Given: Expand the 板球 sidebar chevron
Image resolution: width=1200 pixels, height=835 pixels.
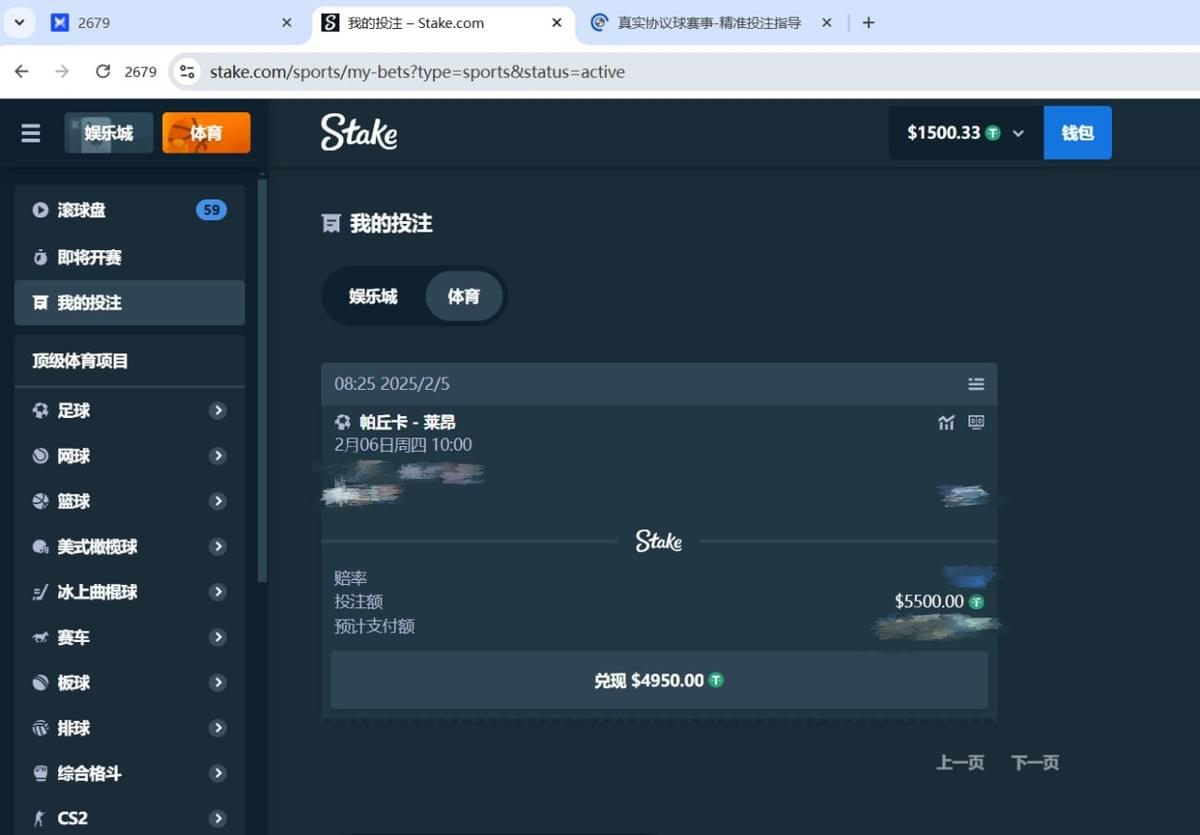Looking at the screenshot, I should click(x=218, y=683).
